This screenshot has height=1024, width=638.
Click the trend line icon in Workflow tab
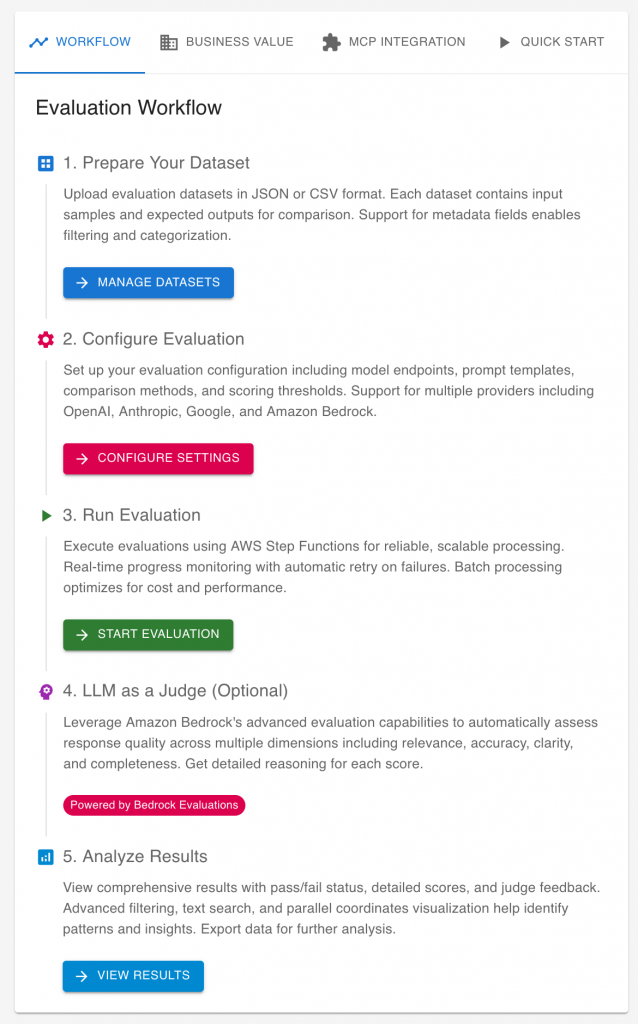39,42
